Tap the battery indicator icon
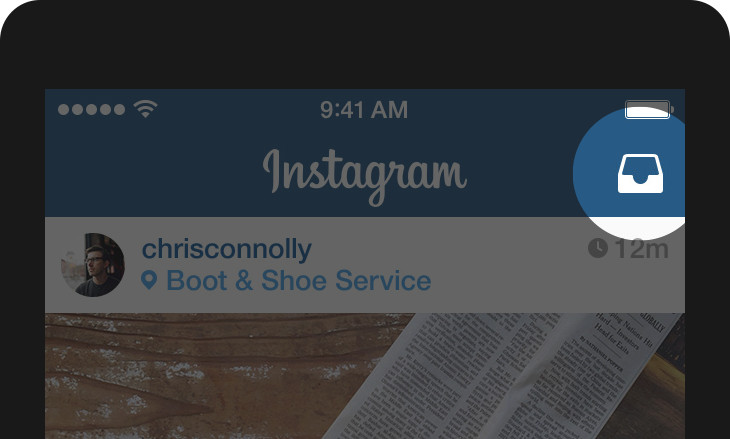 click(649, 109)
